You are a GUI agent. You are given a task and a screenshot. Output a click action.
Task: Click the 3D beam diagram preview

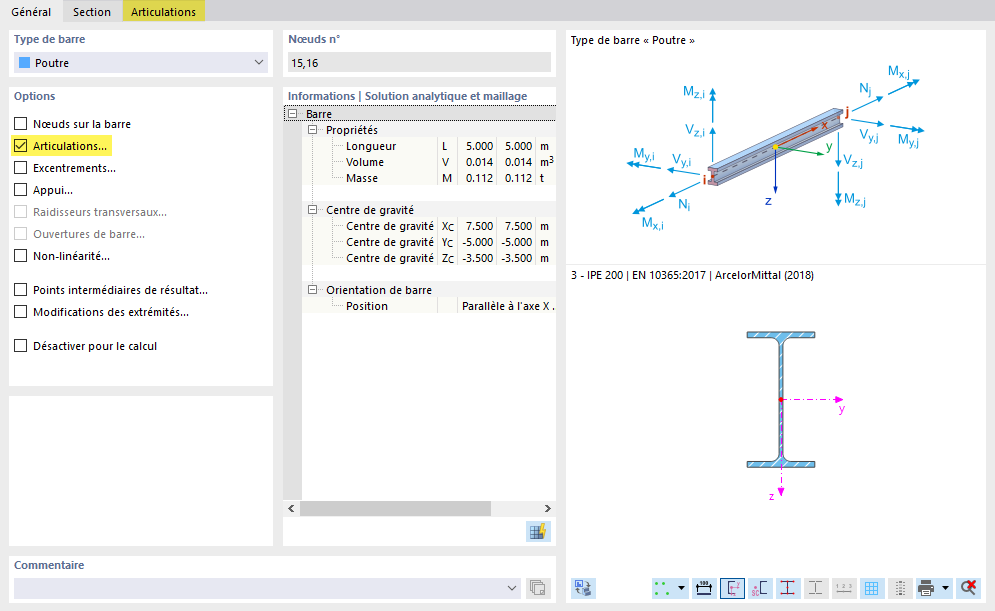click(x=776, y=146)
